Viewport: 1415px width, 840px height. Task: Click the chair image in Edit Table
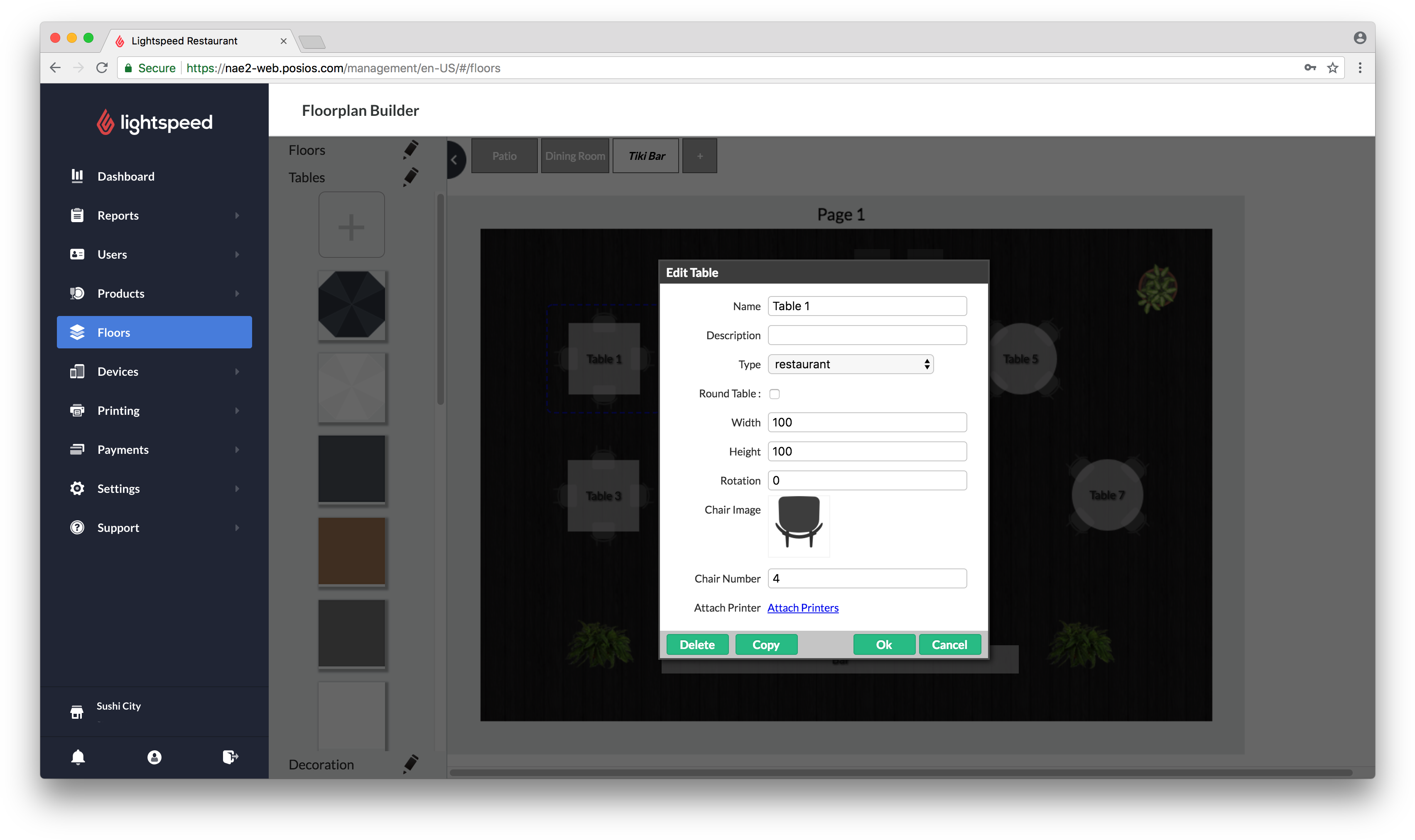pos(799,526)
